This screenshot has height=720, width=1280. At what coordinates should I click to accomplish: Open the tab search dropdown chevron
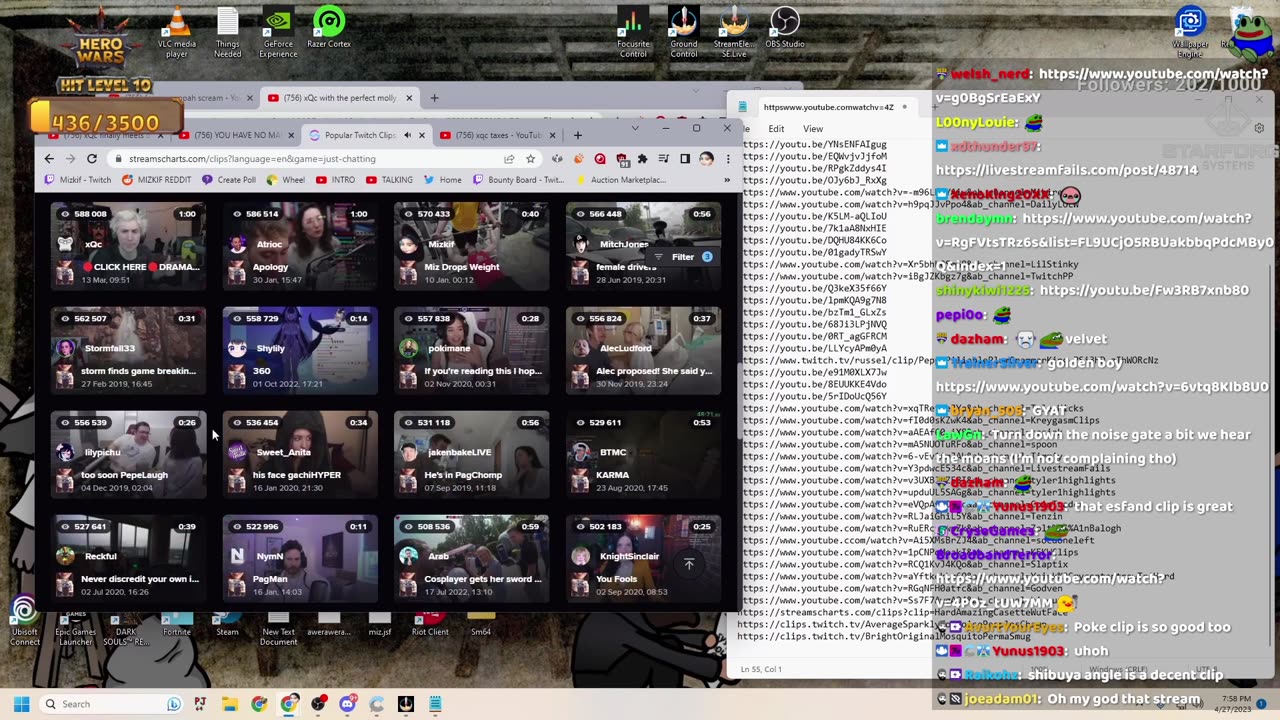click(634, 128)
